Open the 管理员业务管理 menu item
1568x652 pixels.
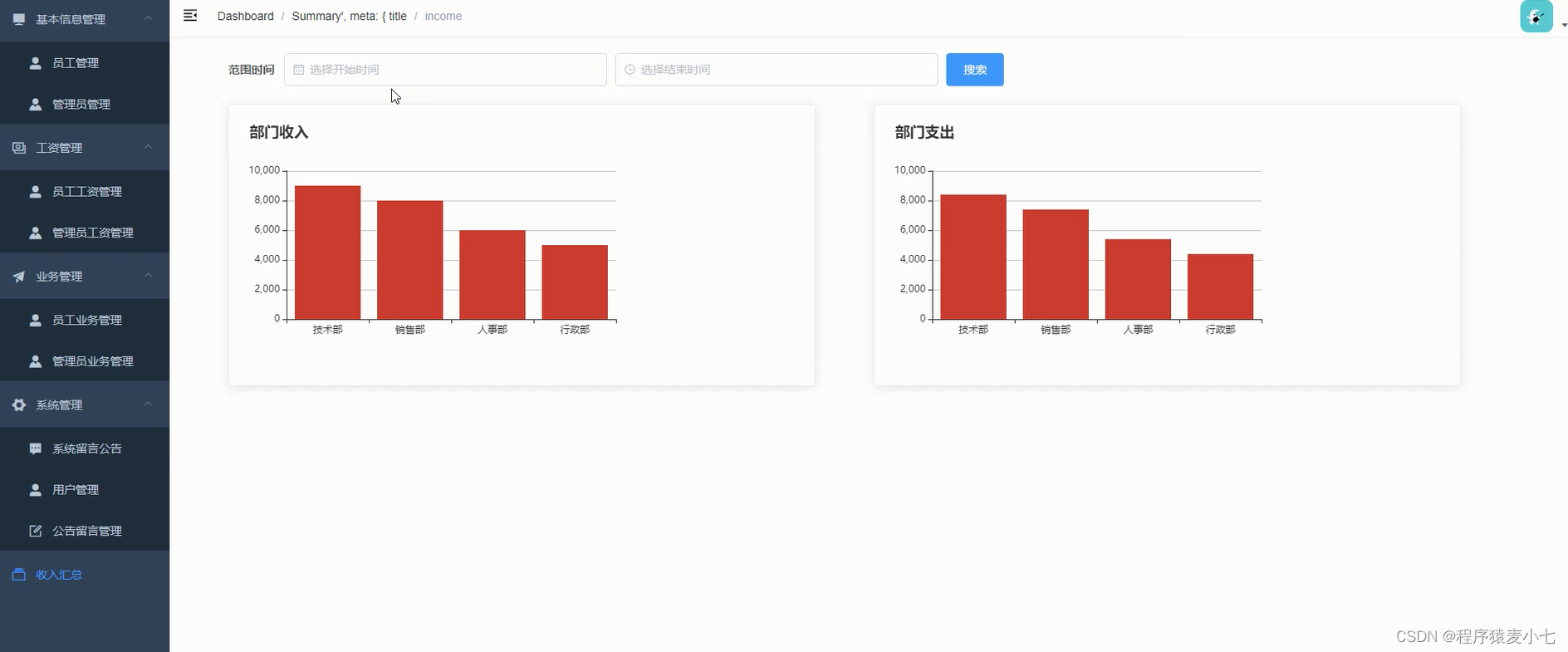point(85,361)
